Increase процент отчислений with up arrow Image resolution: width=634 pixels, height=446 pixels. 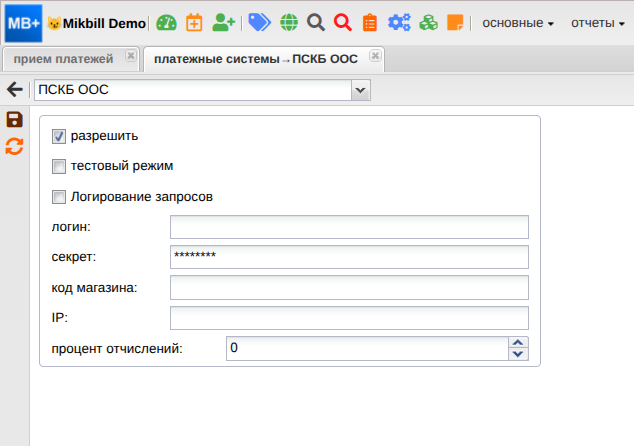[518, 342]
